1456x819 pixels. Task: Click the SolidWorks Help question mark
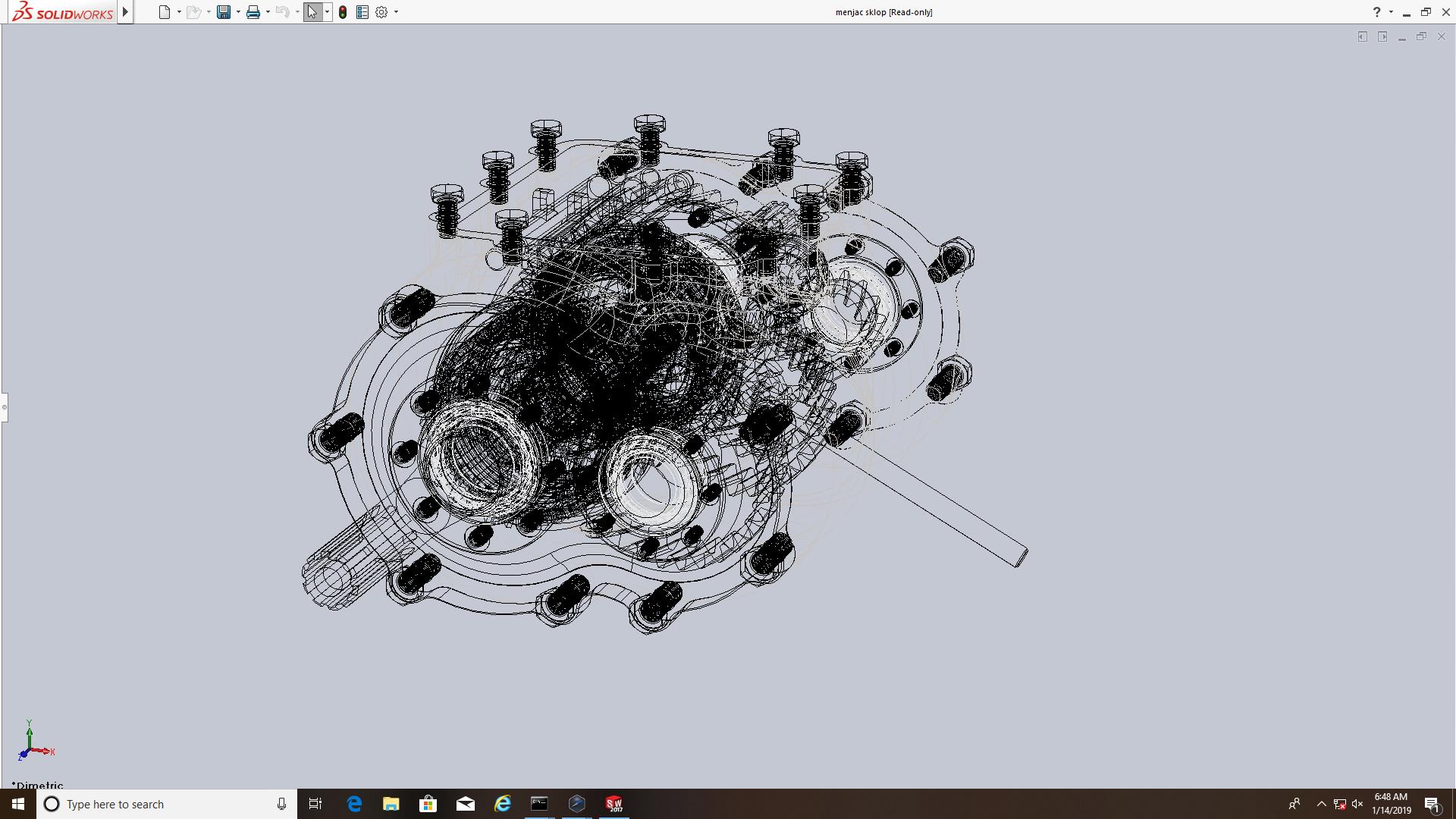pyautogui.click(x=1376, y=12)
